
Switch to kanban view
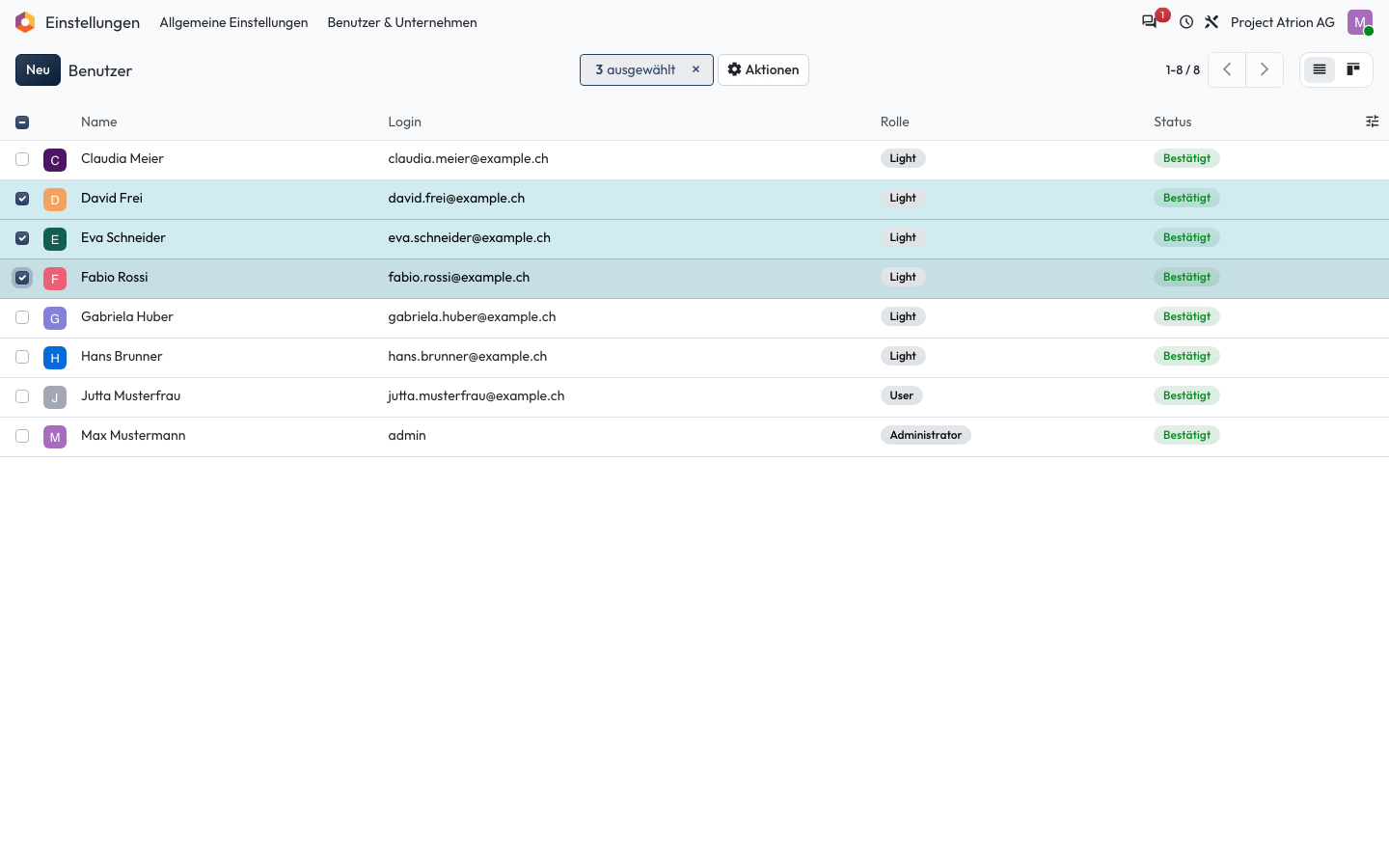[x=1353, y=69]
